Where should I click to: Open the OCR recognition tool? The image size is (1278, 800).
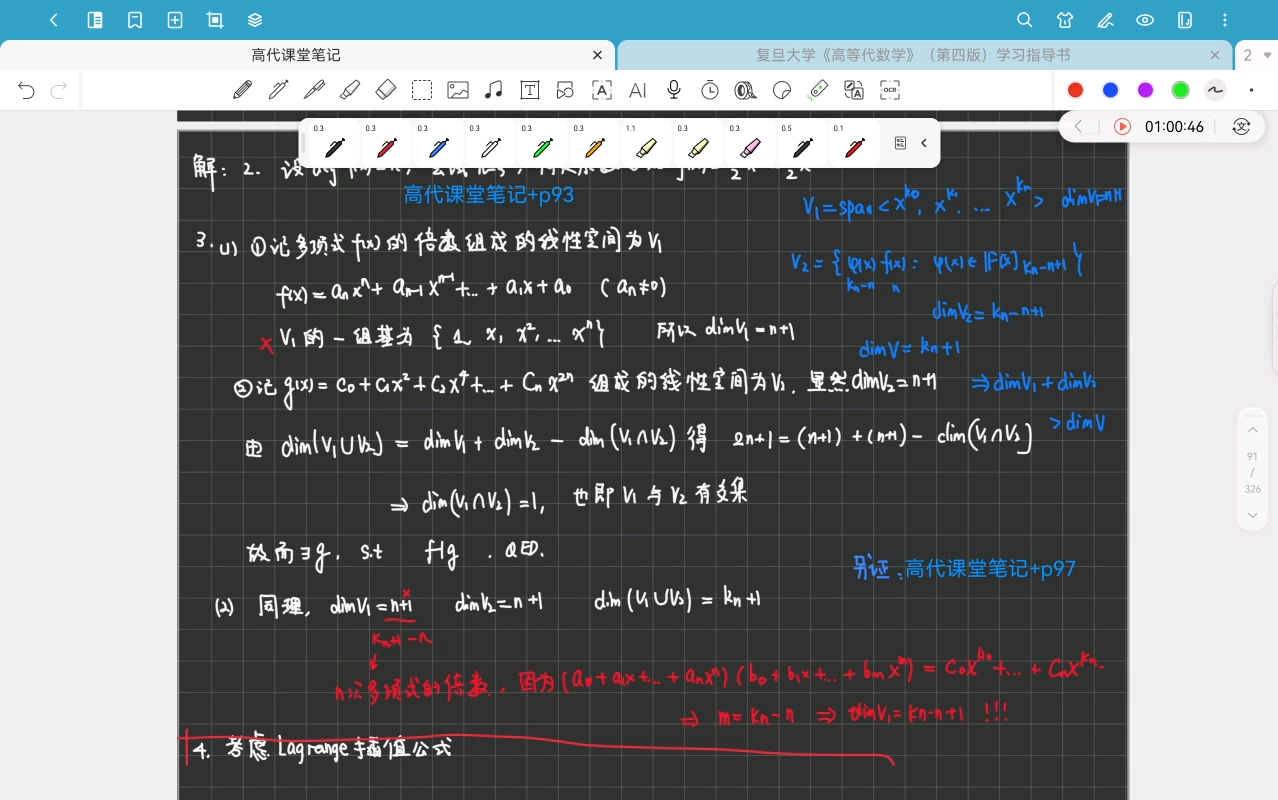(890, 90)
